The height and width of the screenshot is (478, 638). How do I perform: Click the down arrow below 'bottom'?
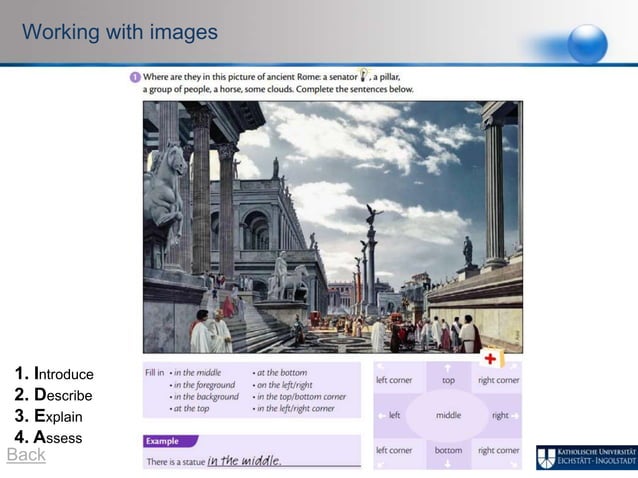click(447, 464)
